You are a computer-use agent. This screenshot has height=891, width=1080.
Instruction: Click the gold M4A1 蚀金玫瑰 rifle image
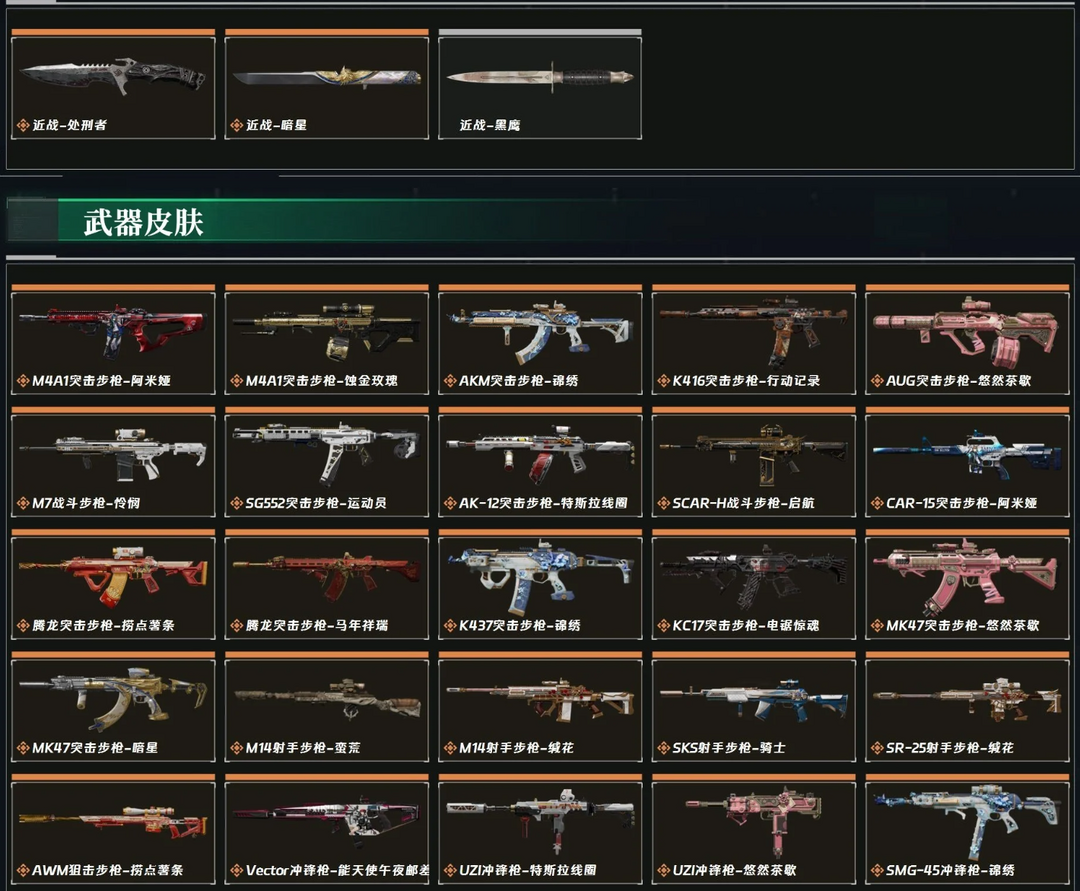[x=326, y=329]
